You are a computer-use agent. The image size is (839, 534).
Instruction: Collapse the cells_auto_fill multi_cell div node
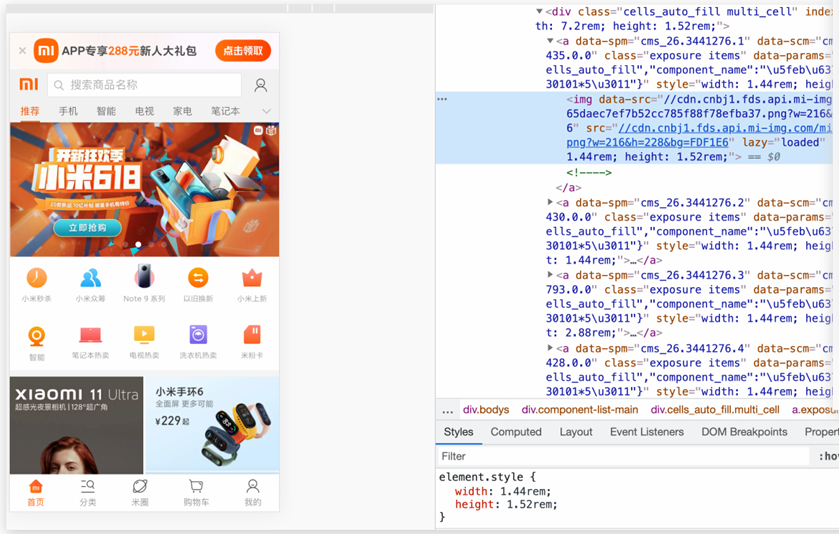click(x=539, y=11)
